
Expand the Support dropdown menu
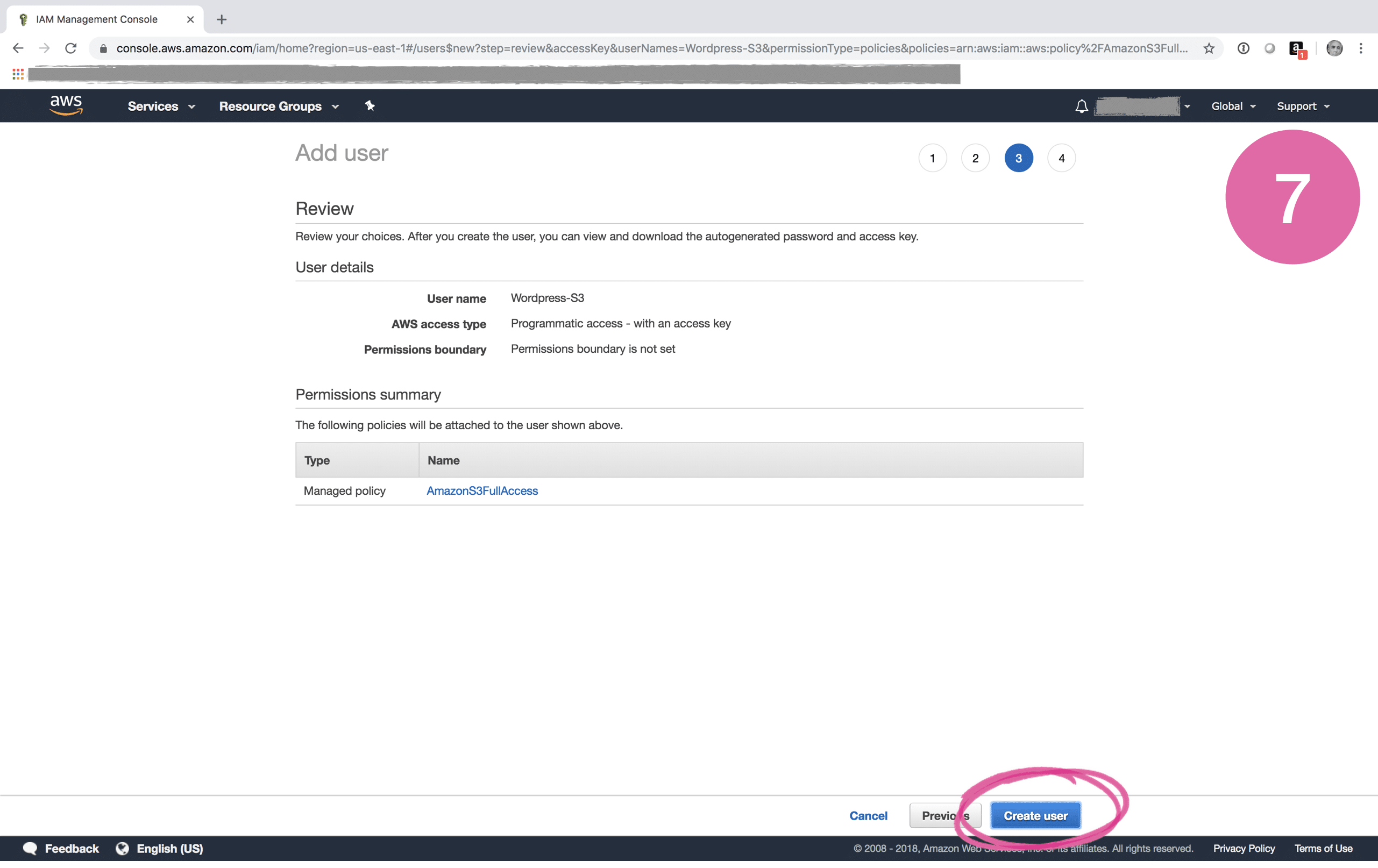tap(1303, 106)
